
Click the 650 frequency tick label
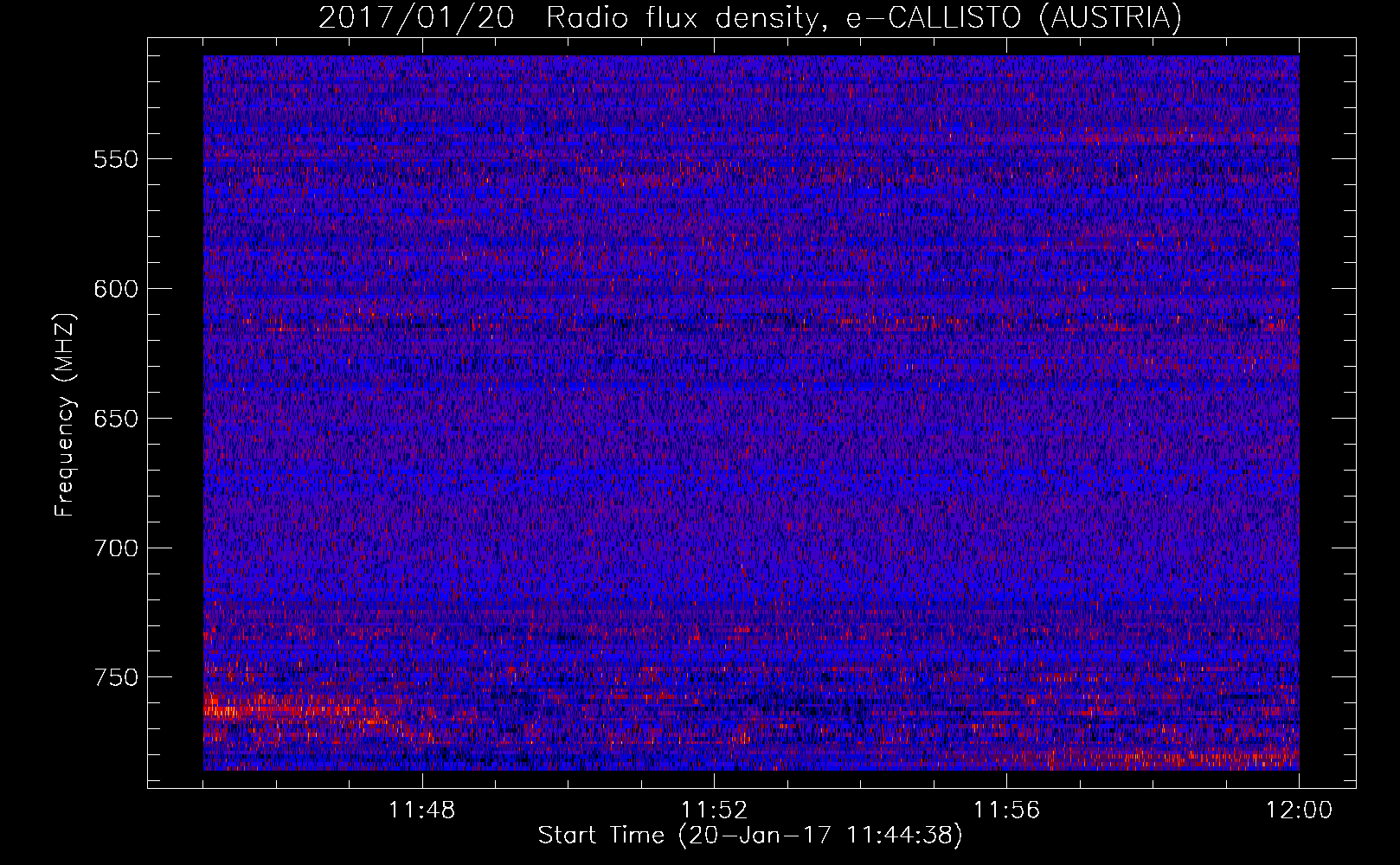coord(116,419)
